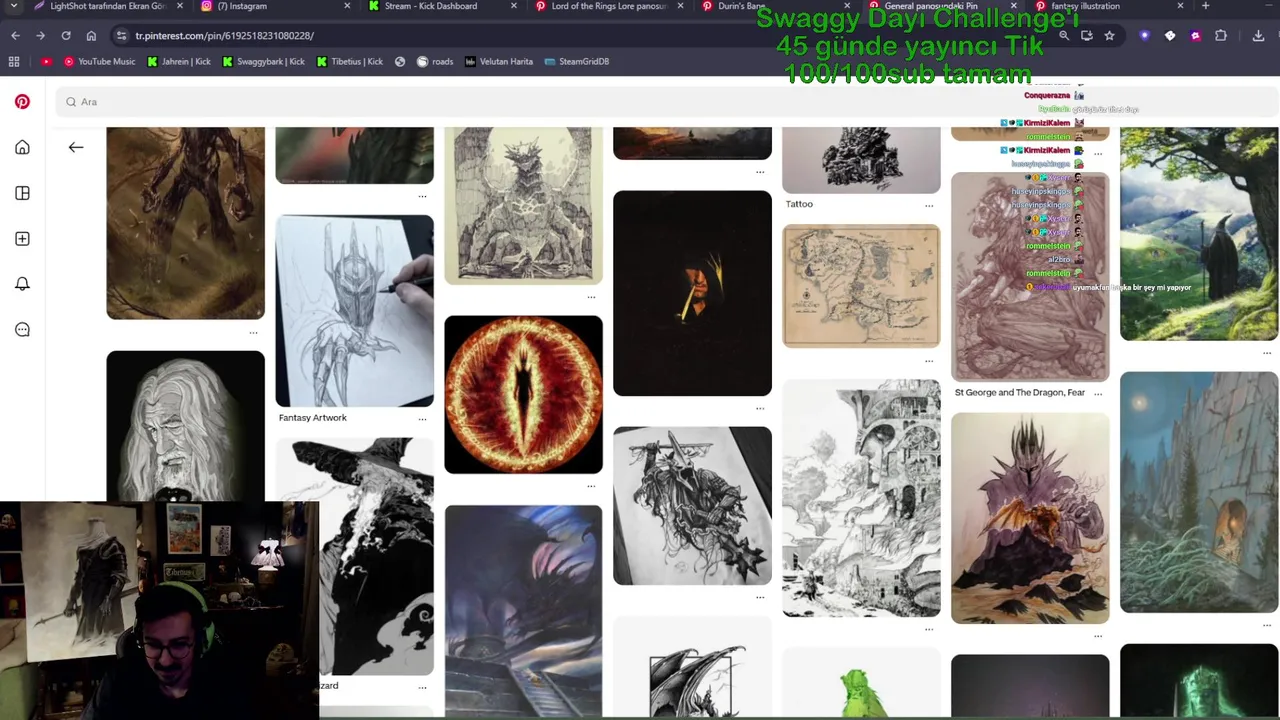This screenshot has width=1280, height=720.
Task: Open purple armored dark lord pin
Action: coord(1030,519)
